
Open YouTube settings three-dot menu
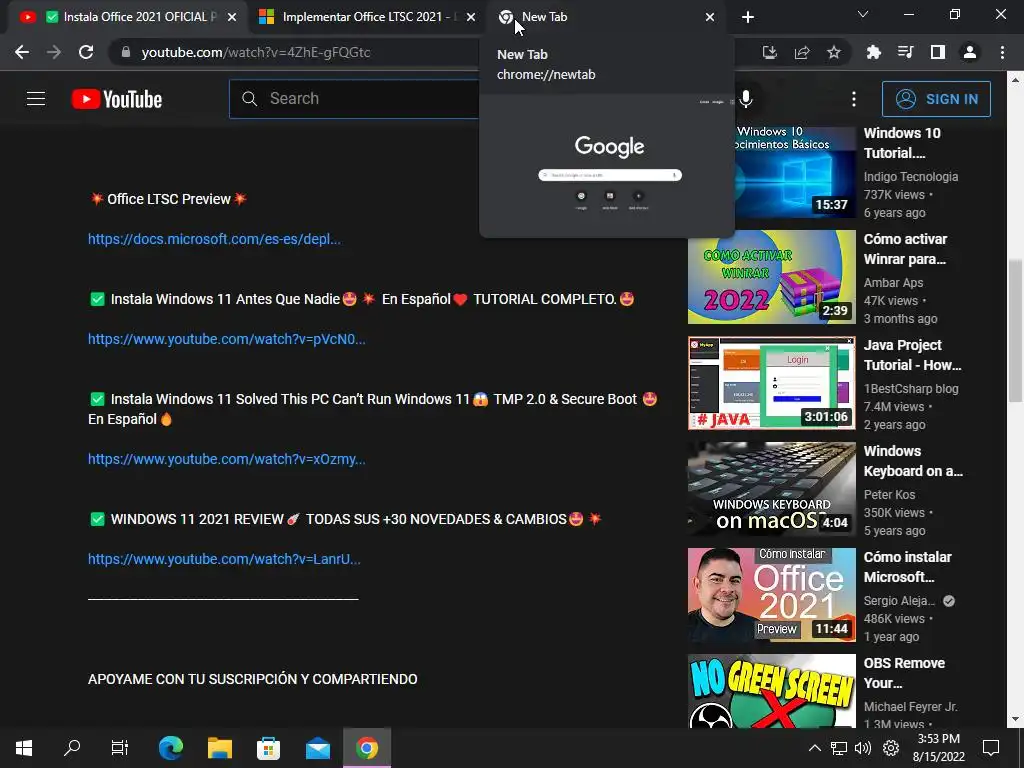click(853, 99)
